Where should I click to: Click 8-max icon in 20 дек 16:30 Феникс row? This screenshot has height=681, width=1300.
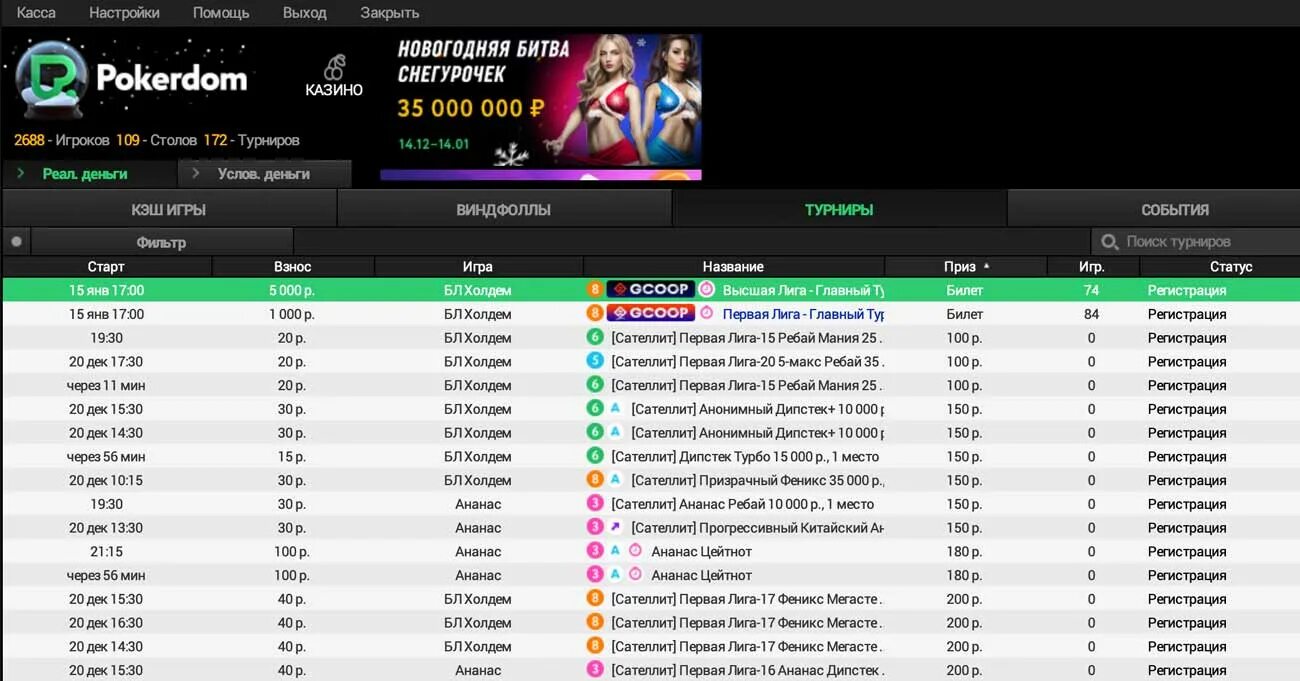pyautogui.click(x=595, y=622)
